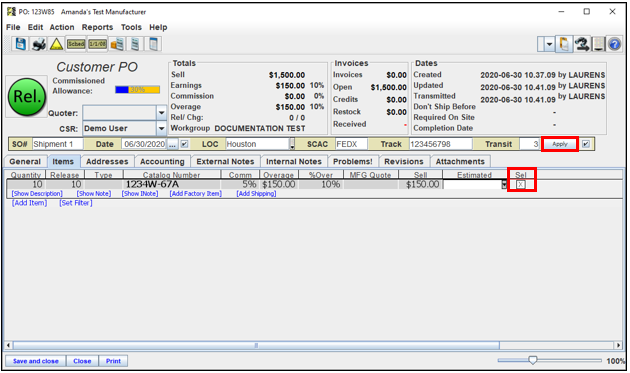630x373 pixels.
Task: Click the orange box with documents icon
Action: 117,44
